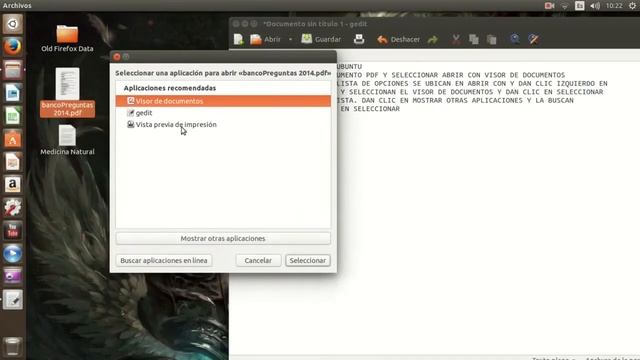Click the redo arrow icon in gedit
640x360 pixels.
433,40
